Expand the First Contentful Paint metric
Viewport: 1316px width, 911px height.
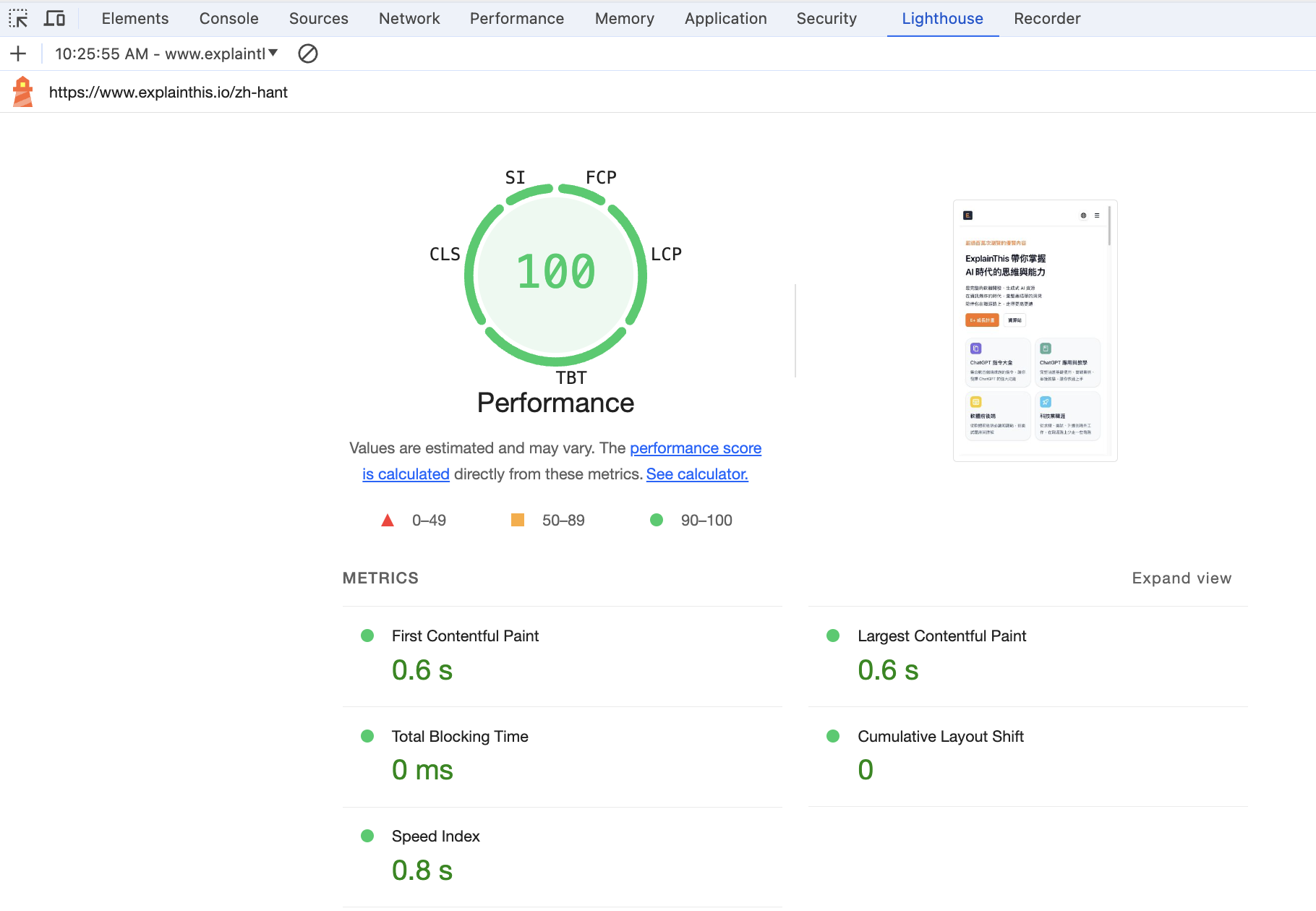(x=465, y=636)
